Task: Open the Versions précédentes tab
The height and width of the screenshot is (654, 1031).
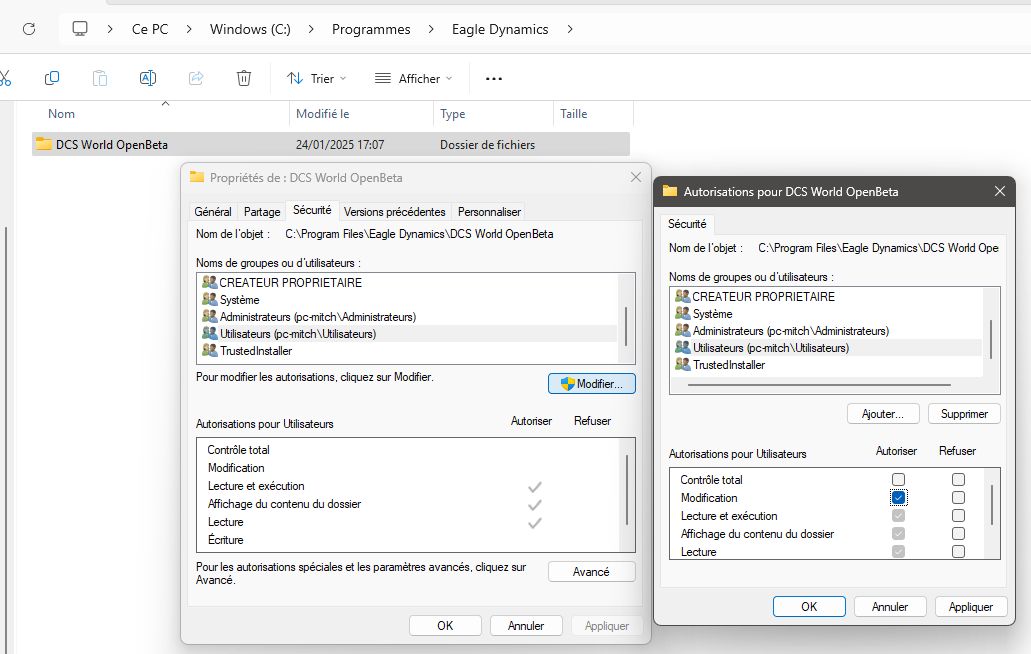Action: pyautogui.click(x=394, y=212)
